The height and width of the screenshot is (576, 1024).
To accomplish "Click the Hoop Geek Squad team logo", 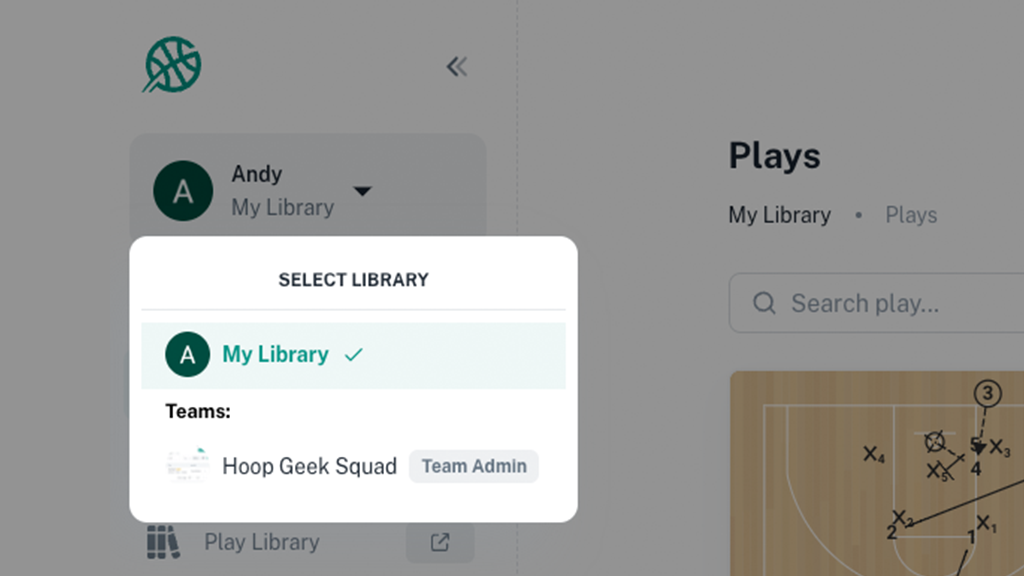I will 187,465.
